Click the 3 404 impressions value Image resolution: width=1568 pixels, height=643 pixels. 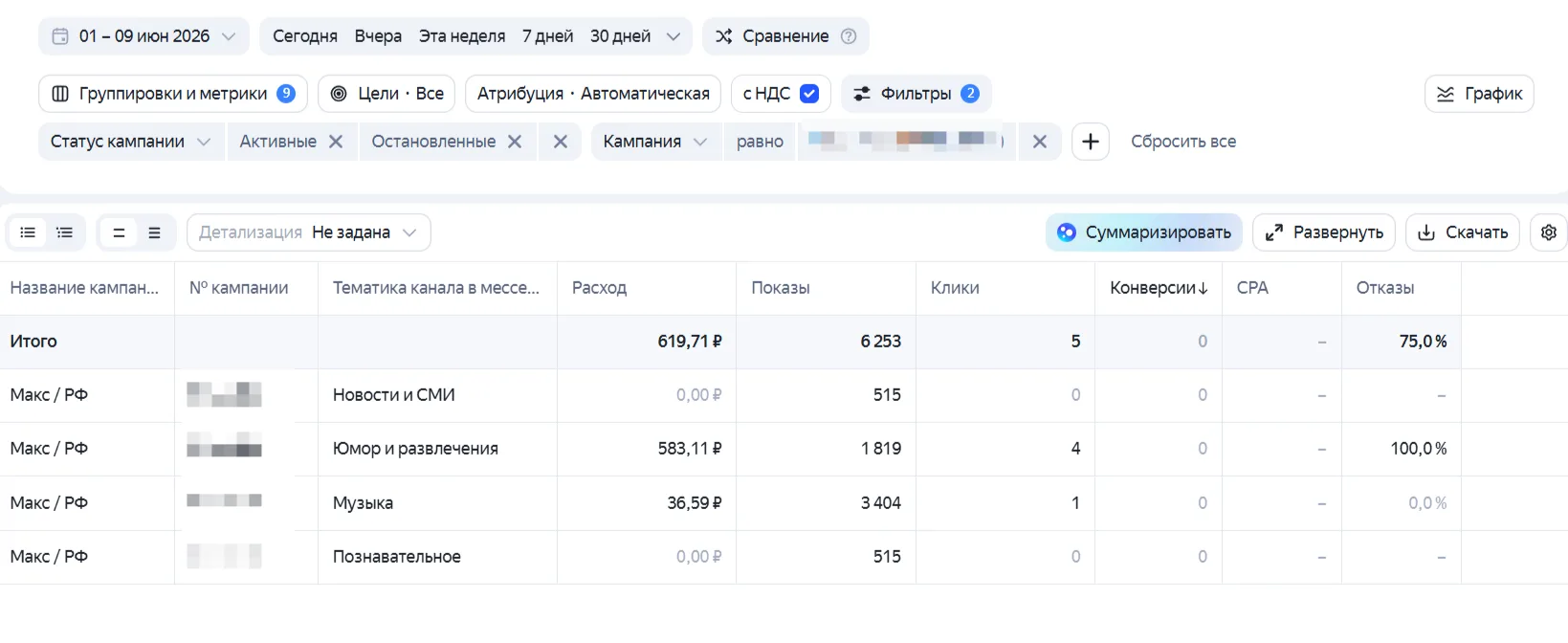(x=881, y=503)
